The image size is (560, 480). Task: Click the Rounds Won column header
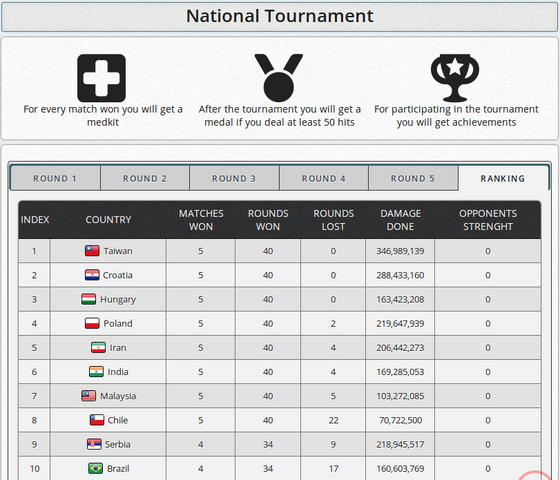click(x=268, y=220)
